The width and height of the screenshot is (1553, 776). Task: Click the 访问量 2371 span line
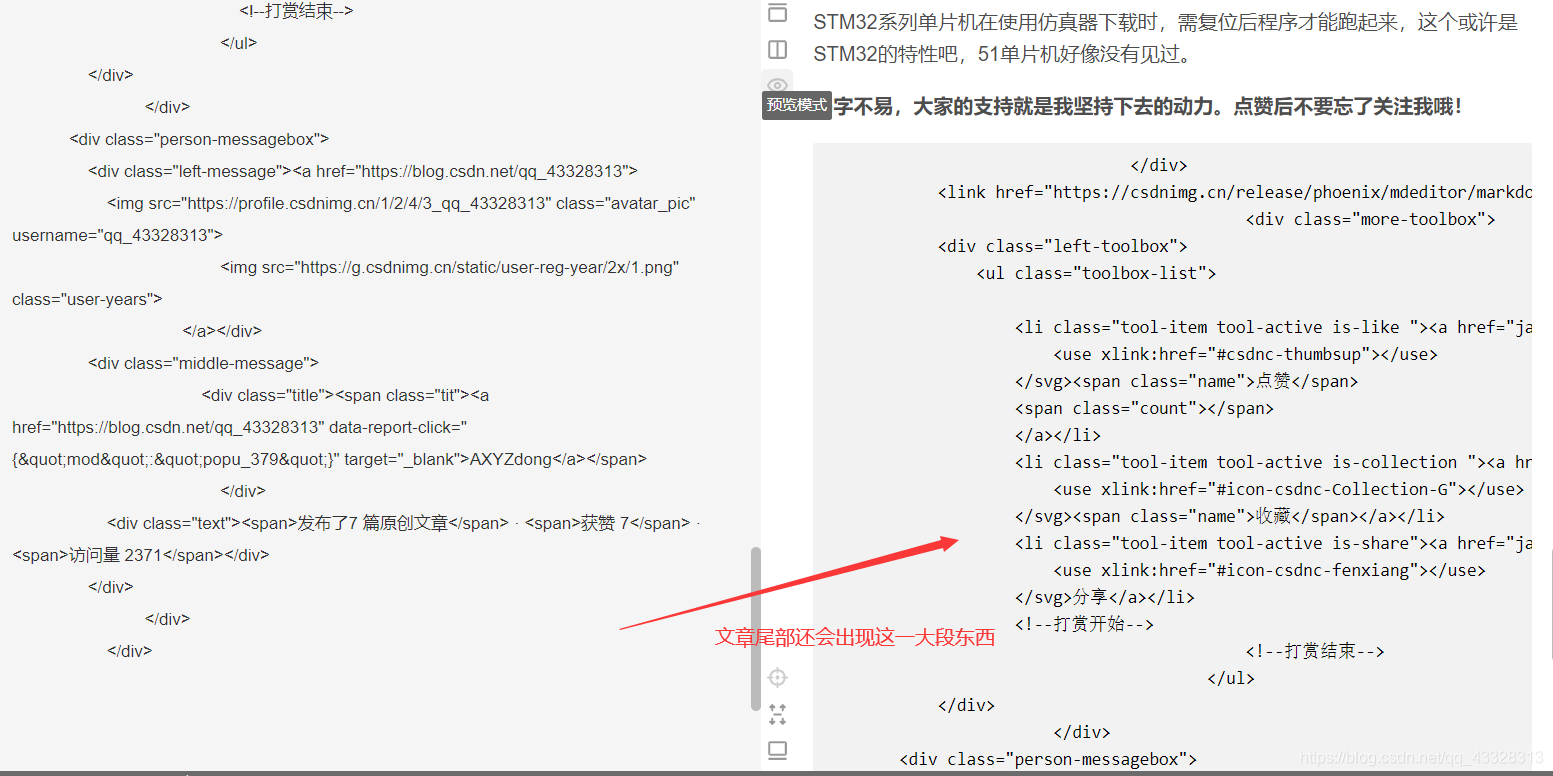click(x=140, y=555)
